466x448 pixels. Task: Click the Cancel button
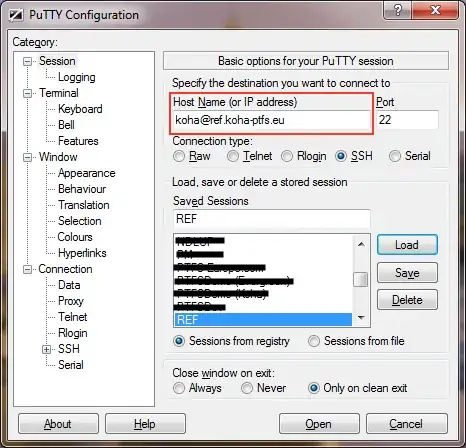406,424
